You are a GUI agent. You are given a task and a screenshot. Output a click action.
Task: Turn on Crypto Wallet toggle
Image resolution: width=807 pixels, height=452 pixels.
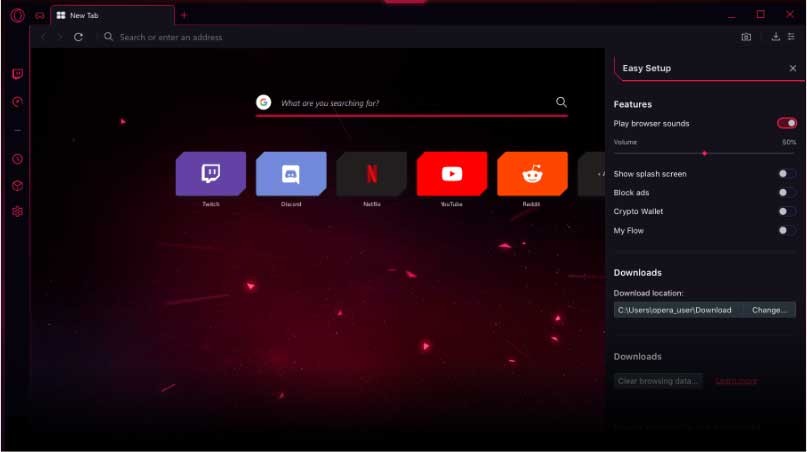click(787, 211)
